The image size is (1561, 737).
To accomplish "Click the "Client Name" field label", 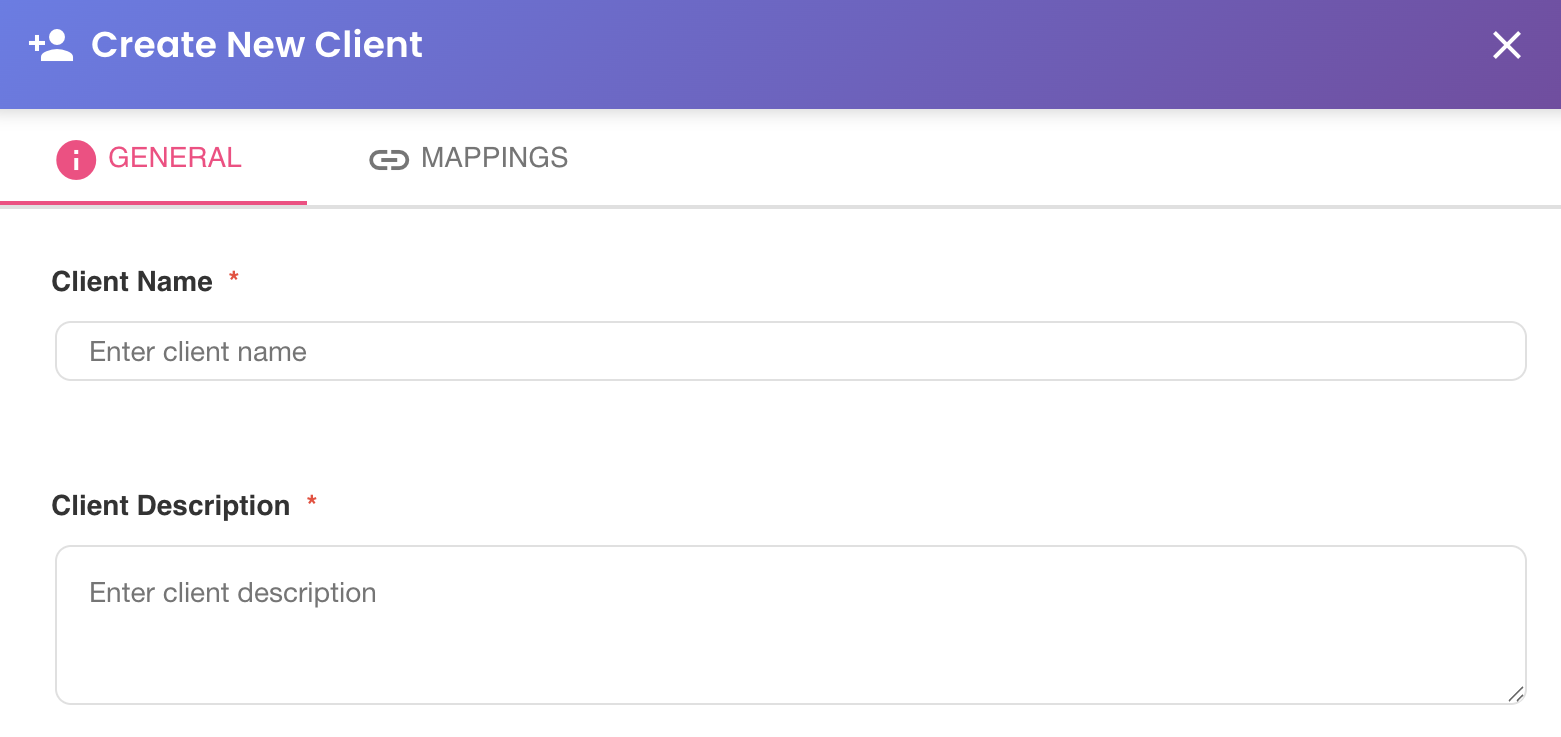I will tap(132, 282).
